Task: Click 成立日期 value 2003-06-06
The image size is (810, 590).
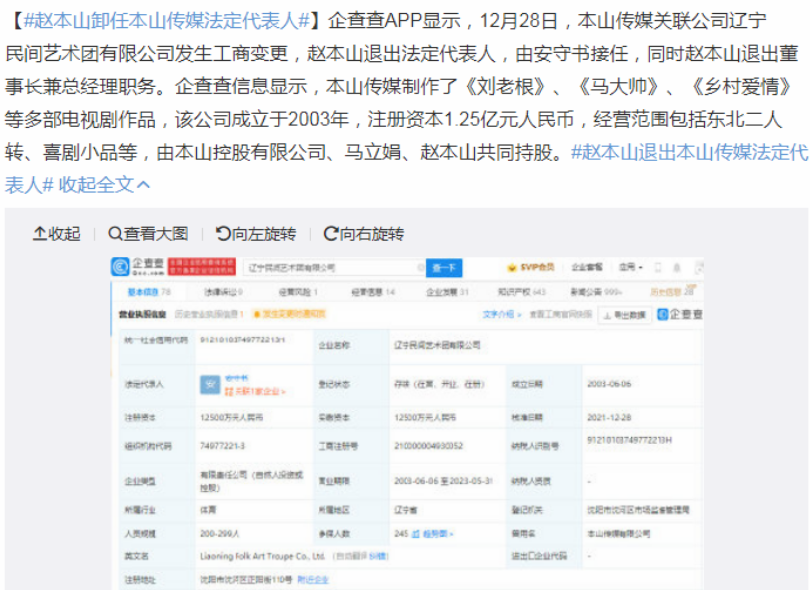Action: [609, 384]
